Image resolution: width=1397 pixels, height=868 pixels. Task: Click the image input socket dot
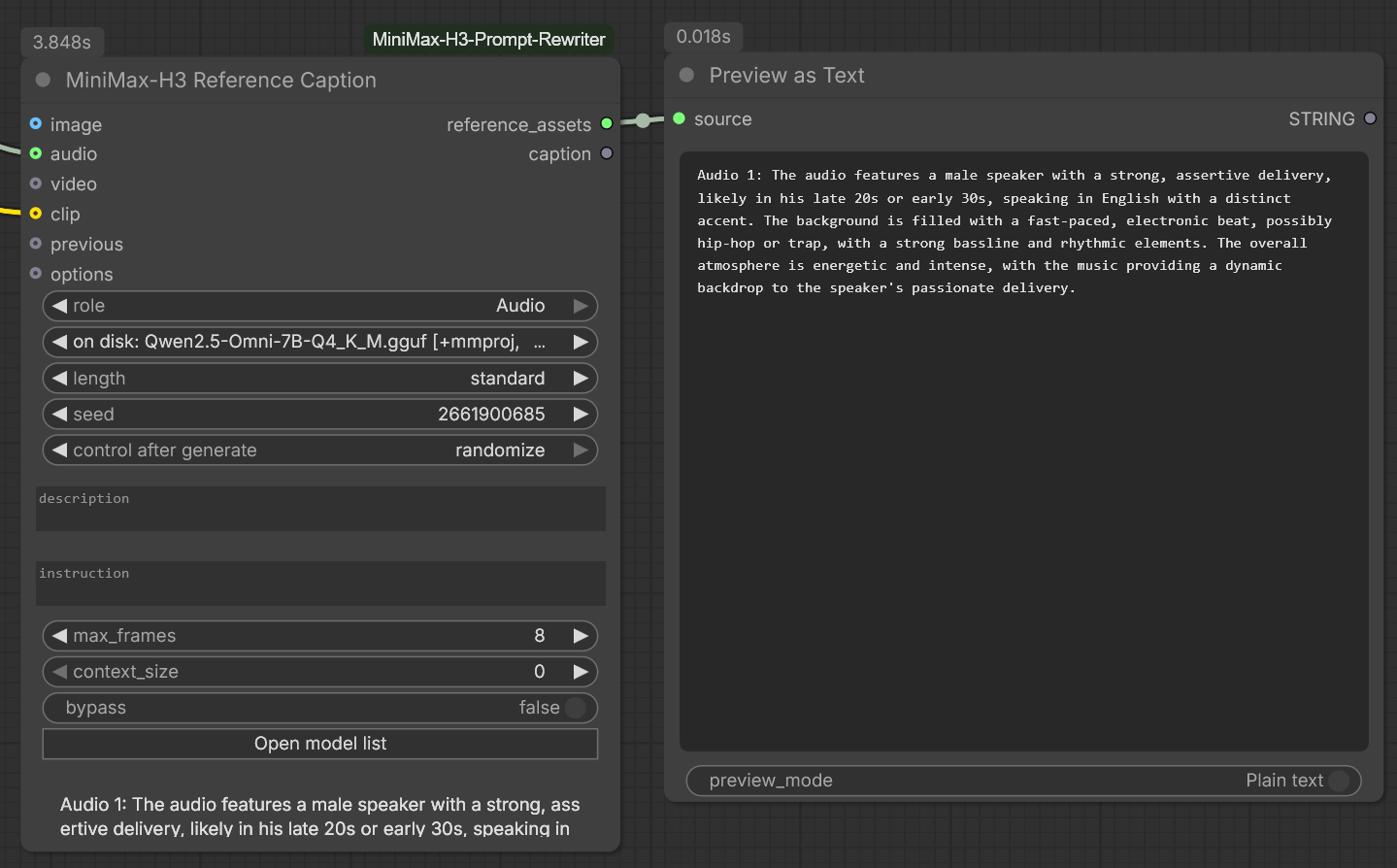pos(36,123)
